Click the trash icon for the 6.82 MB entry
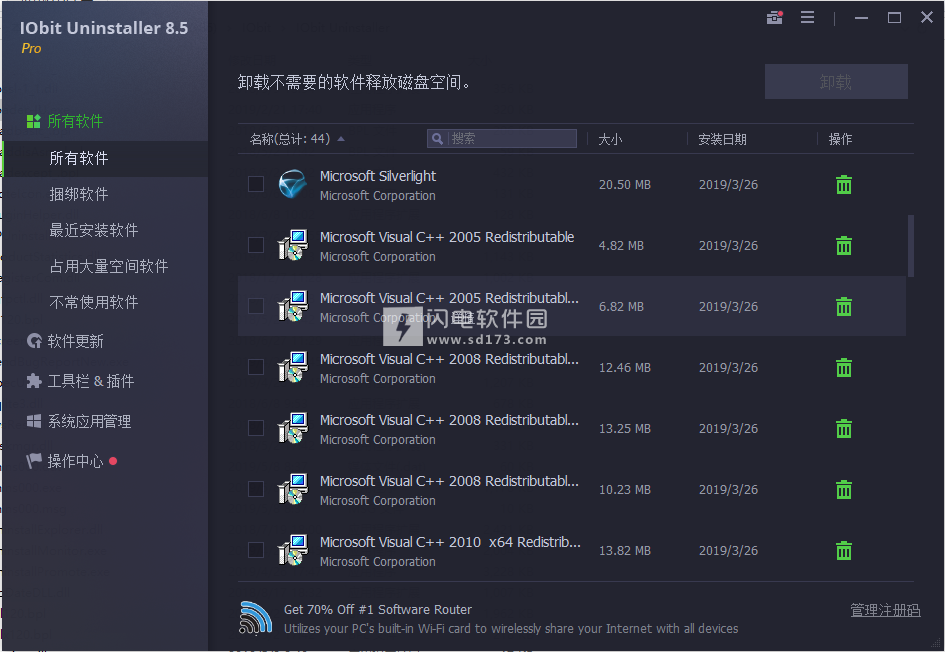 (844, 306)
